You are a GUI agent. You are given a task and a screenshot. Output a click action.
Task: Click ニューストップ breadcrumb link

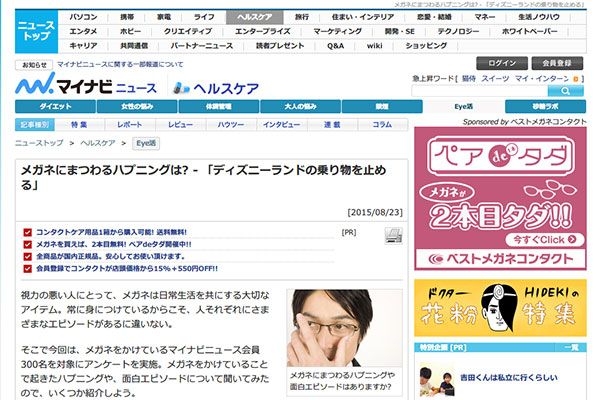point(39,143)
